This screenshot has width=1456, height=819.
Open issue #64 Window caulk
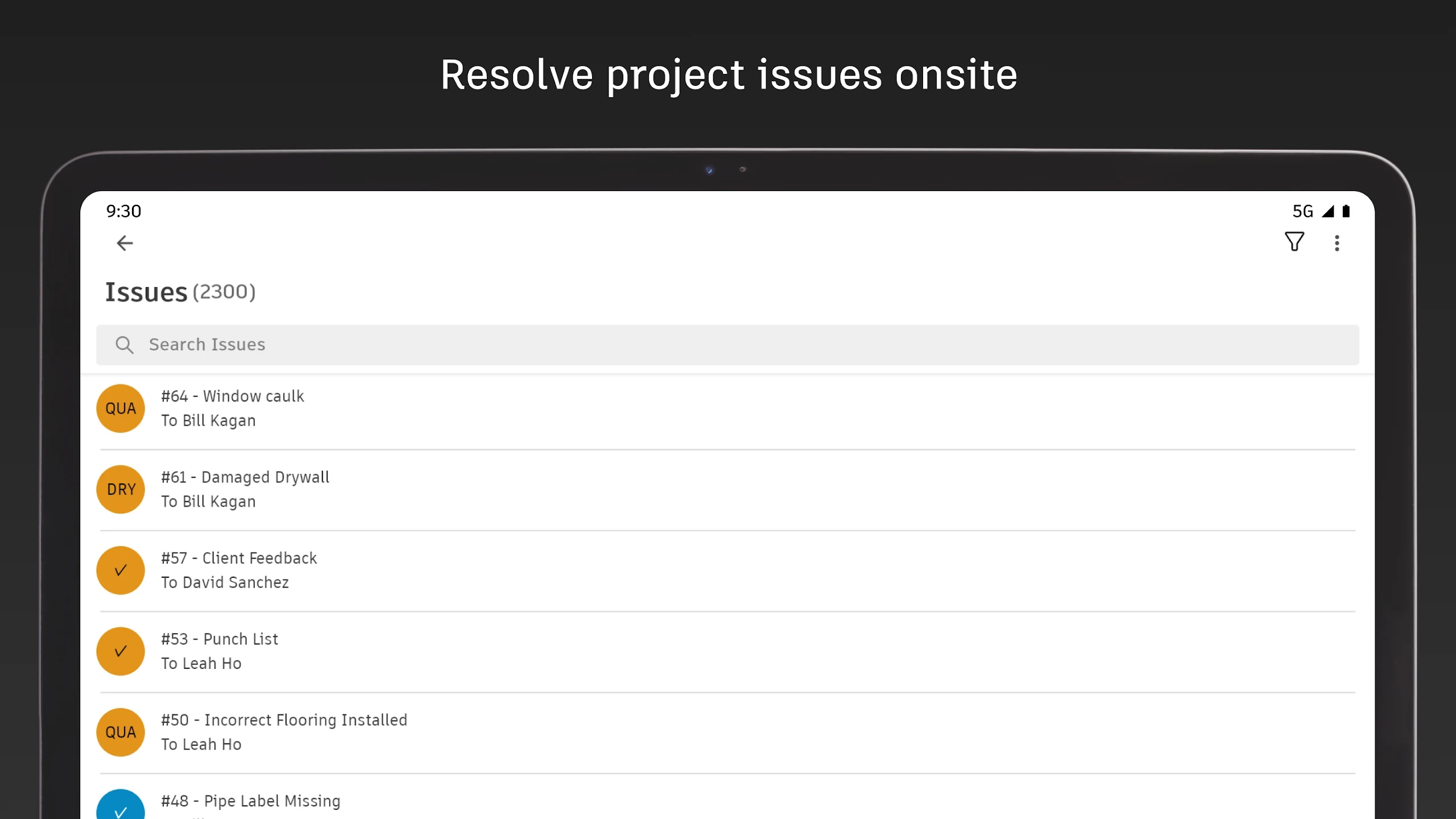[x=233, y=396]
